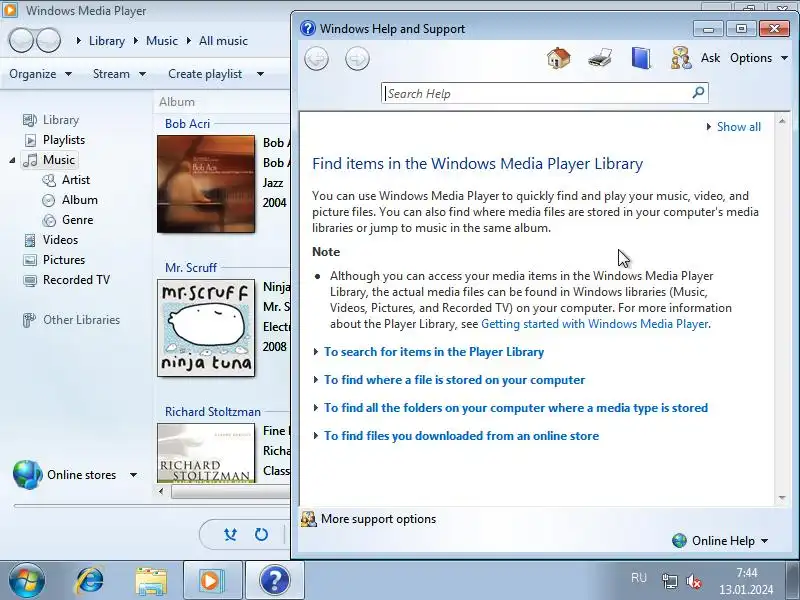Click Help scrollbar up arrow
Image resolution: width=800 pixels, height=600 pixels.
tap(782, 121)
